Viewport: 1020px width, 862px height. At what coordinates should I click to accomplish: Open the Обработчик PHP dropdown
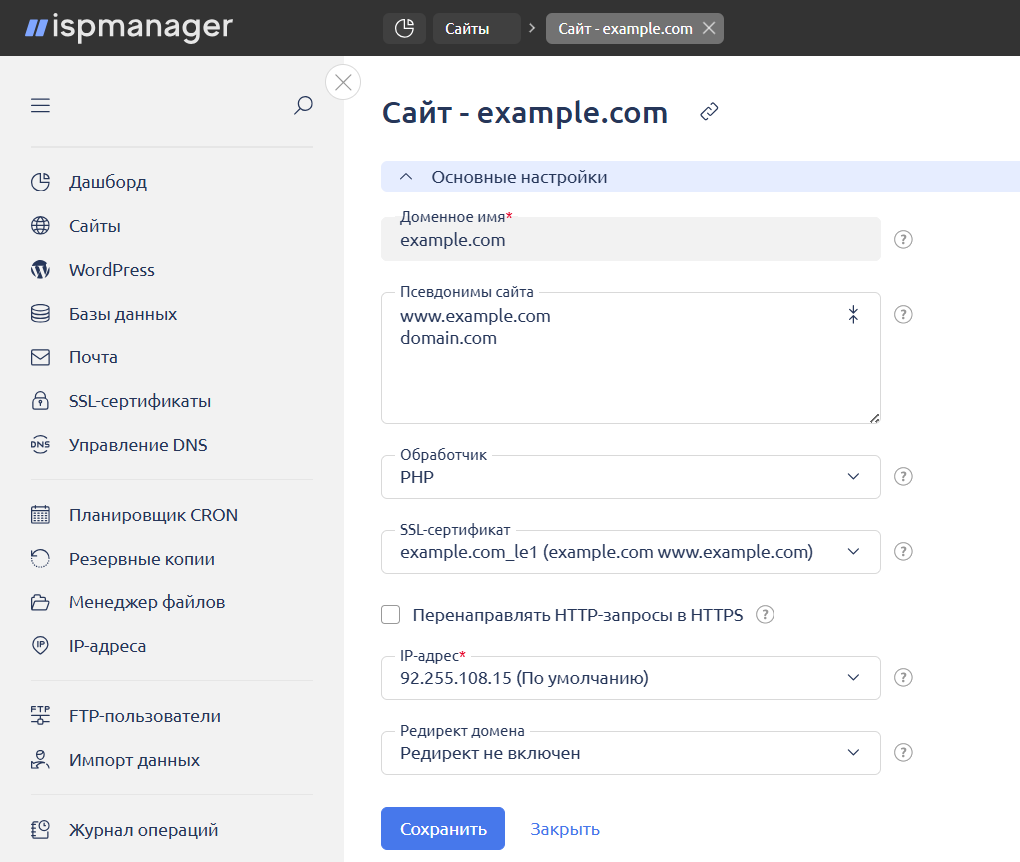click(x=630, y=477)
